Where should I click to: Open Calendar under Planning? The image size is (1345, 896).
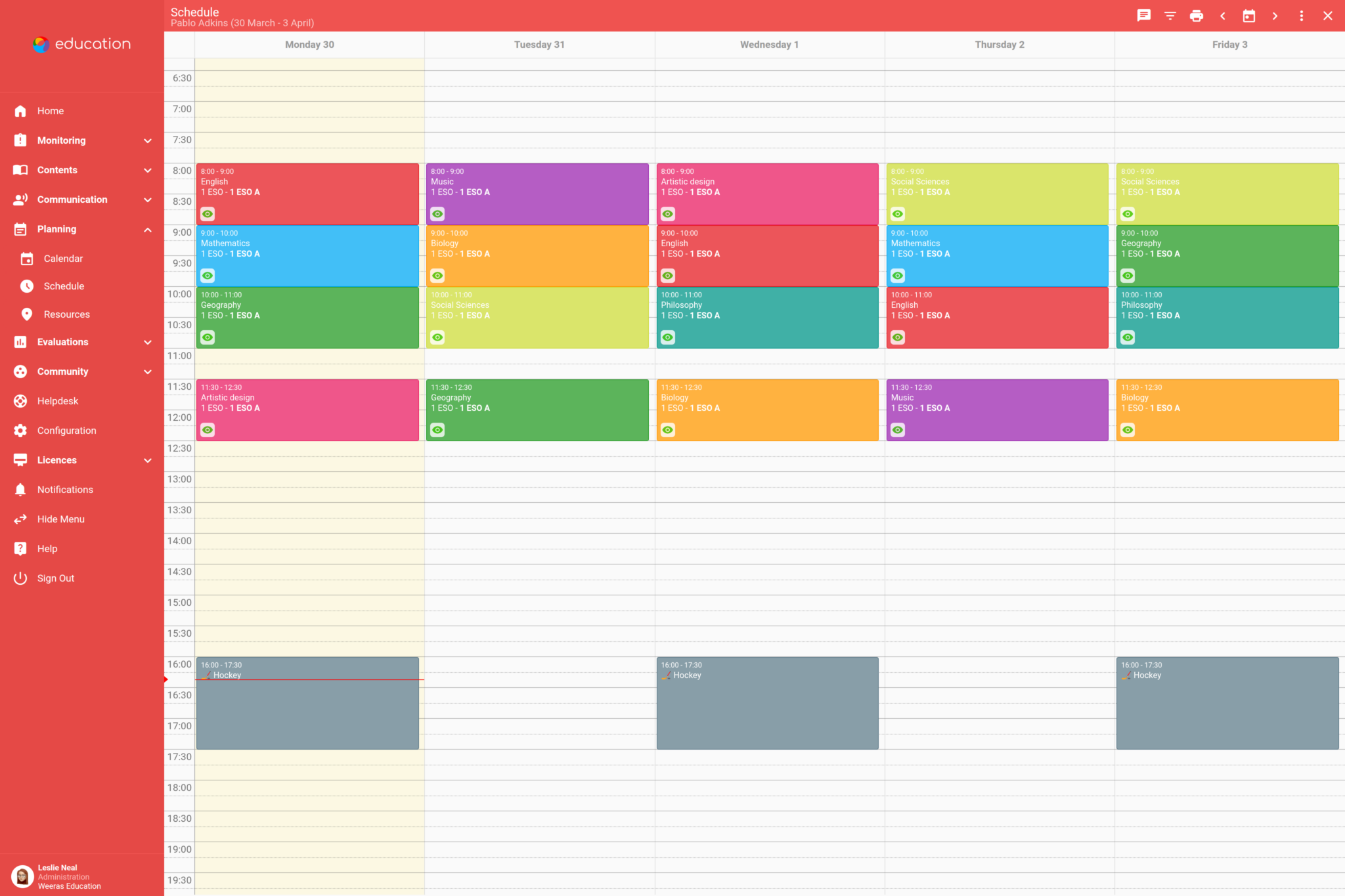63,259
